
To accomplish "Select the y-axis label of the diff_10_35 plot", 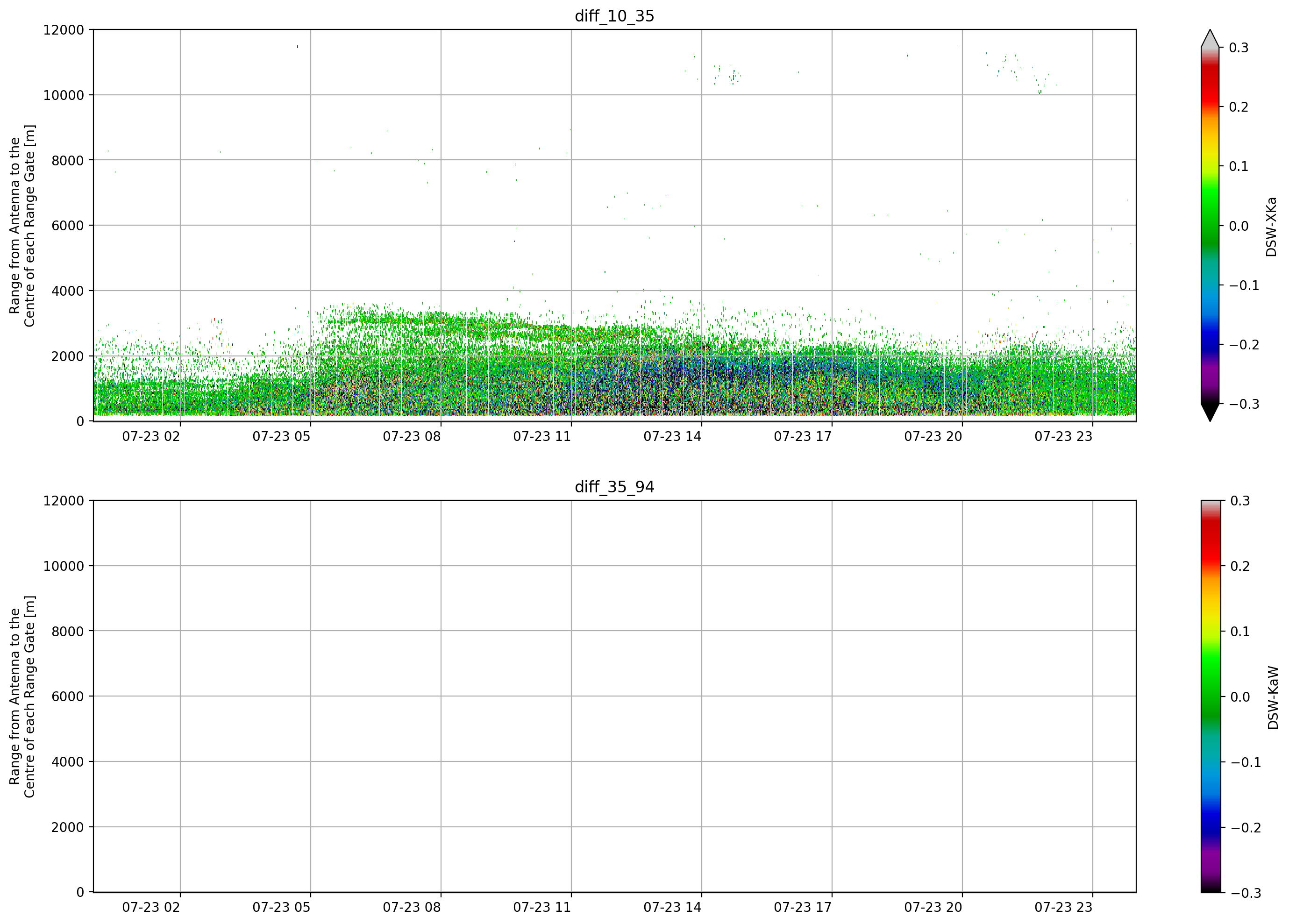I will (x=22, y=226).
